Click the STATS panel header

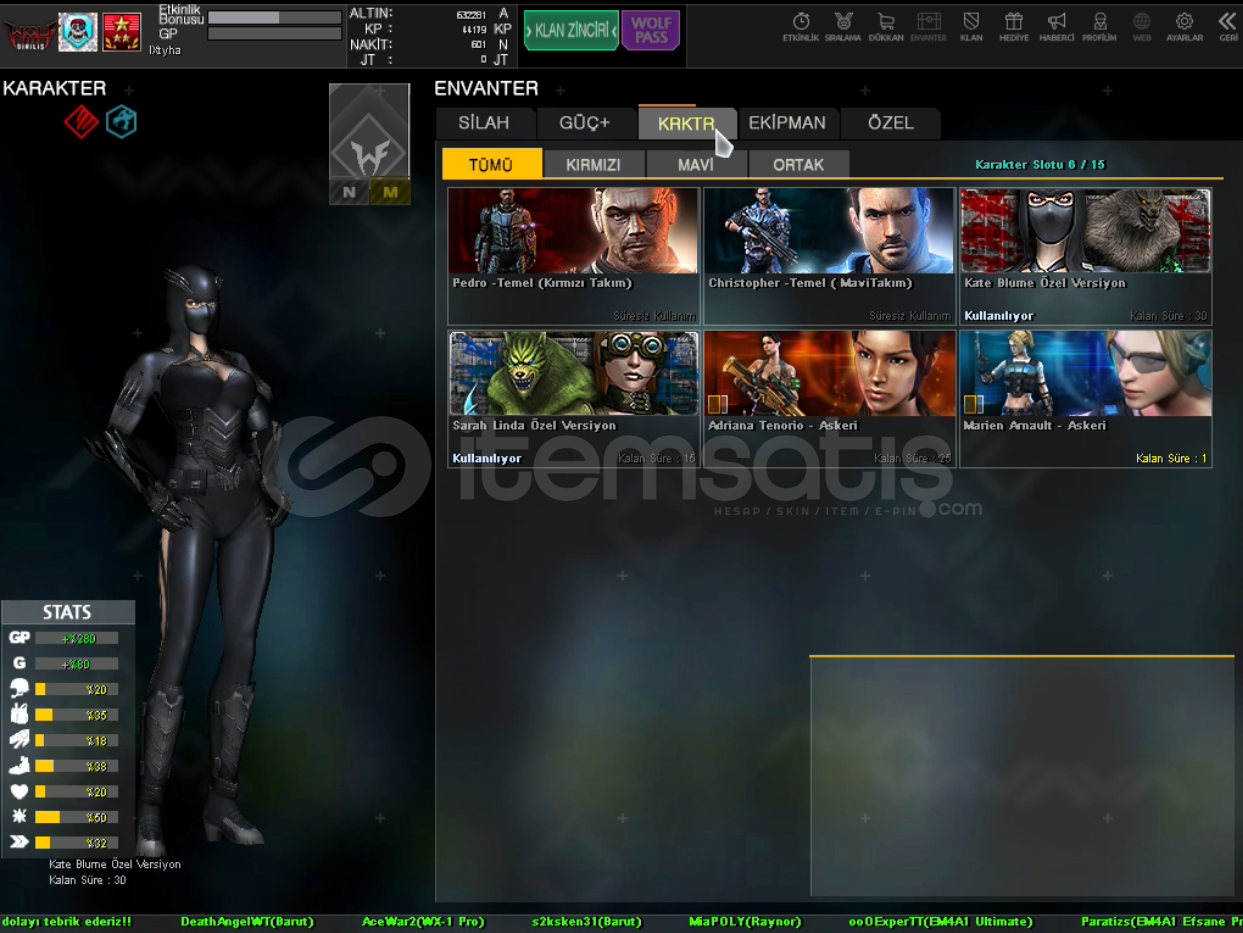pyautogui.click(x=68, y=612)
